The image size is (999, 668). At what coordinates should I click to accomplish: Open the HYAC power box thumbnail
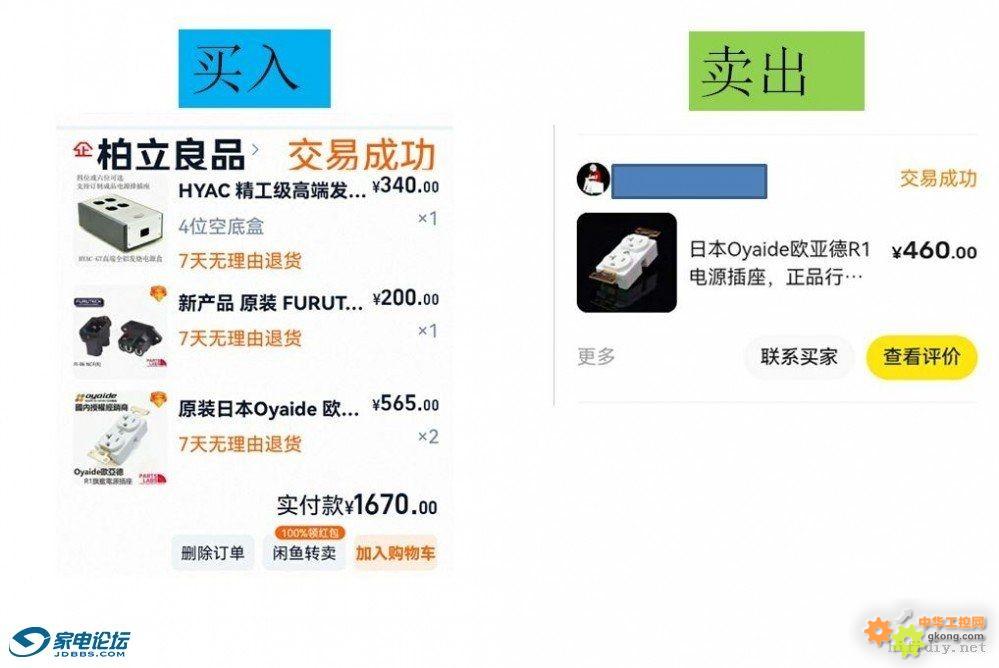pos(120,219)
